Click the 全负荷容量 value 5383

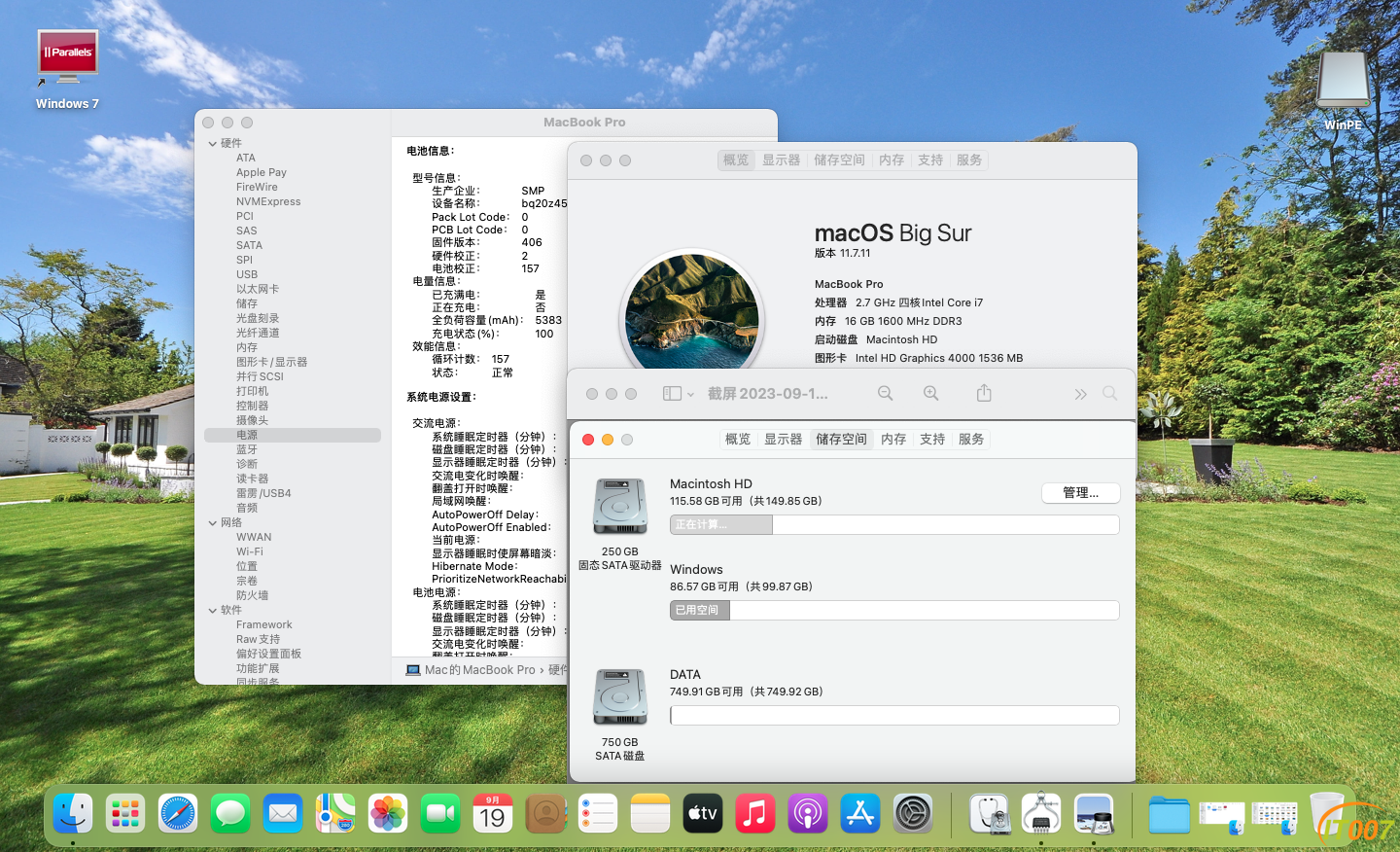click(x=548, y=321)
